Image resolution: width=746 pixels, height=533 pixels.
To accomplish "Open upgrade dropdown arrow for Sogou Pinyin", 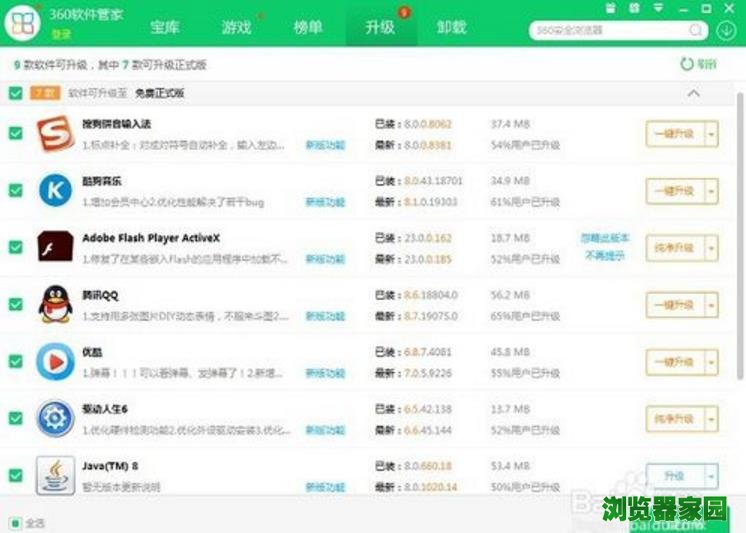I will click(x=711, y=133).
